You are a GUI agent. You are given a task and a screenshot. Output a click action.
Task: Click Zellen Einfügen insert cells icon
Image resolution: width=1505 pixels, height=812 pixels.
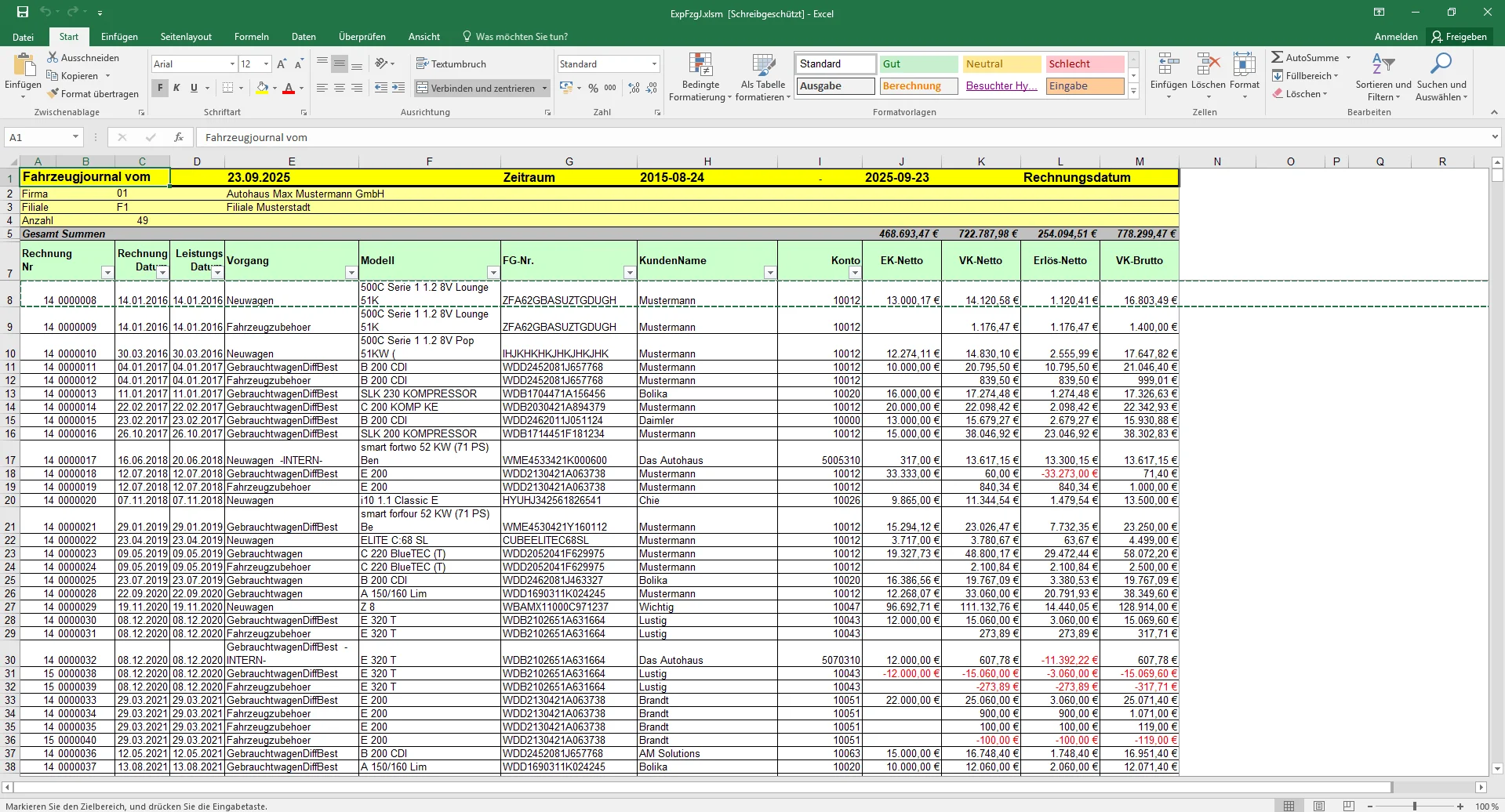[x=1169, y=64]
